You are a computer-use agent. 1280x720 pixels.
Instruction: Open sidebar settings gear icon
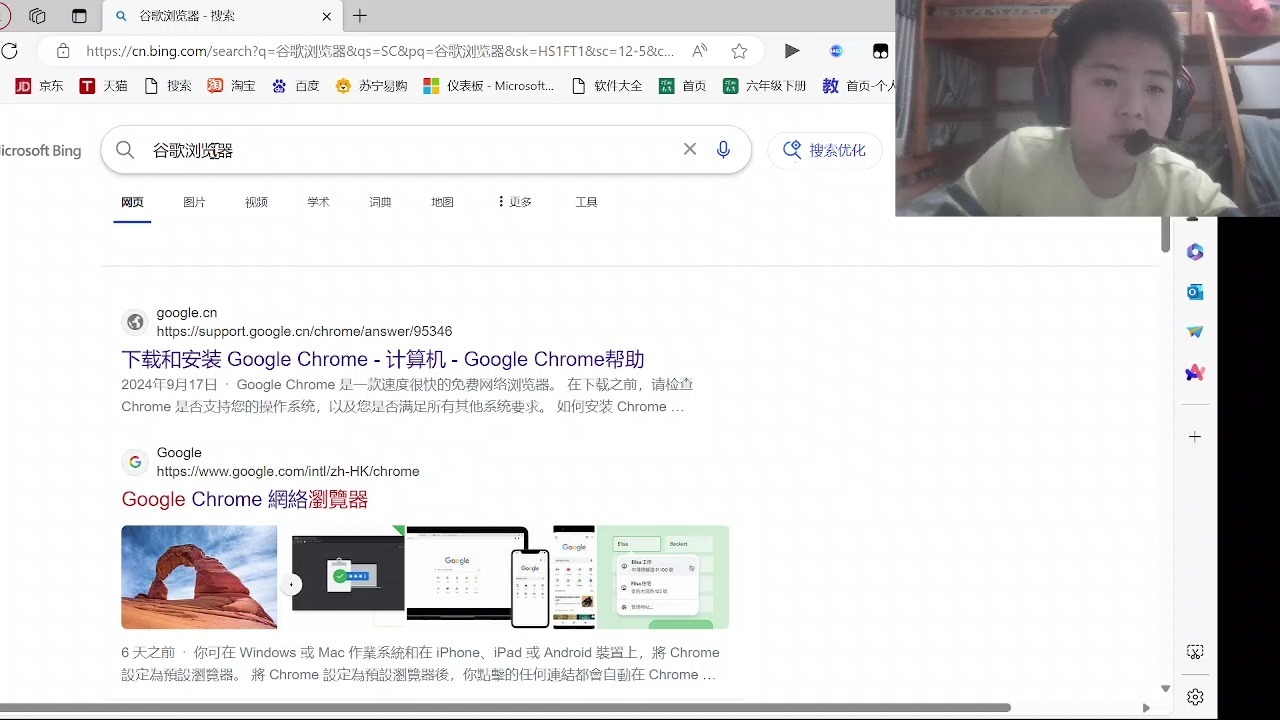tap(1195, 697)
